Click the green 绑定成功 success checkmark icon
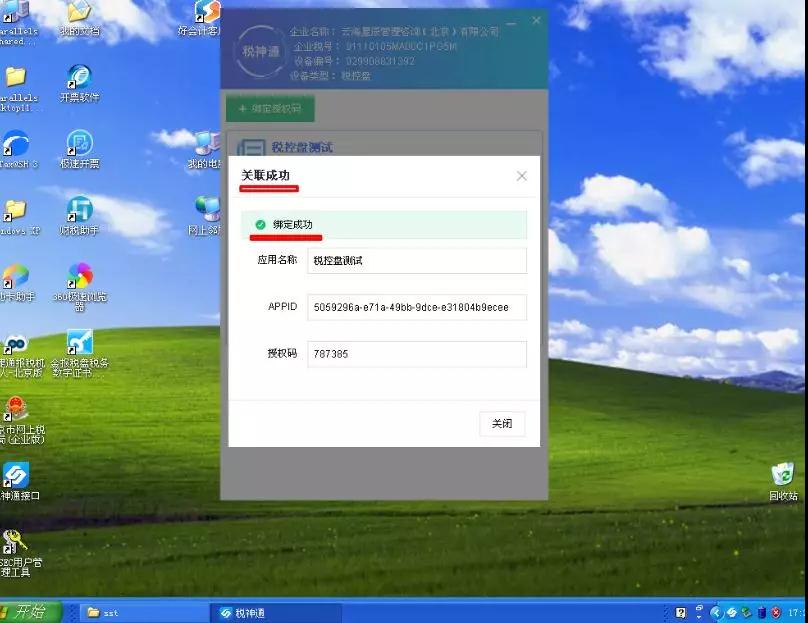Screen dimensions: 808x623 (x=260, y=225)
